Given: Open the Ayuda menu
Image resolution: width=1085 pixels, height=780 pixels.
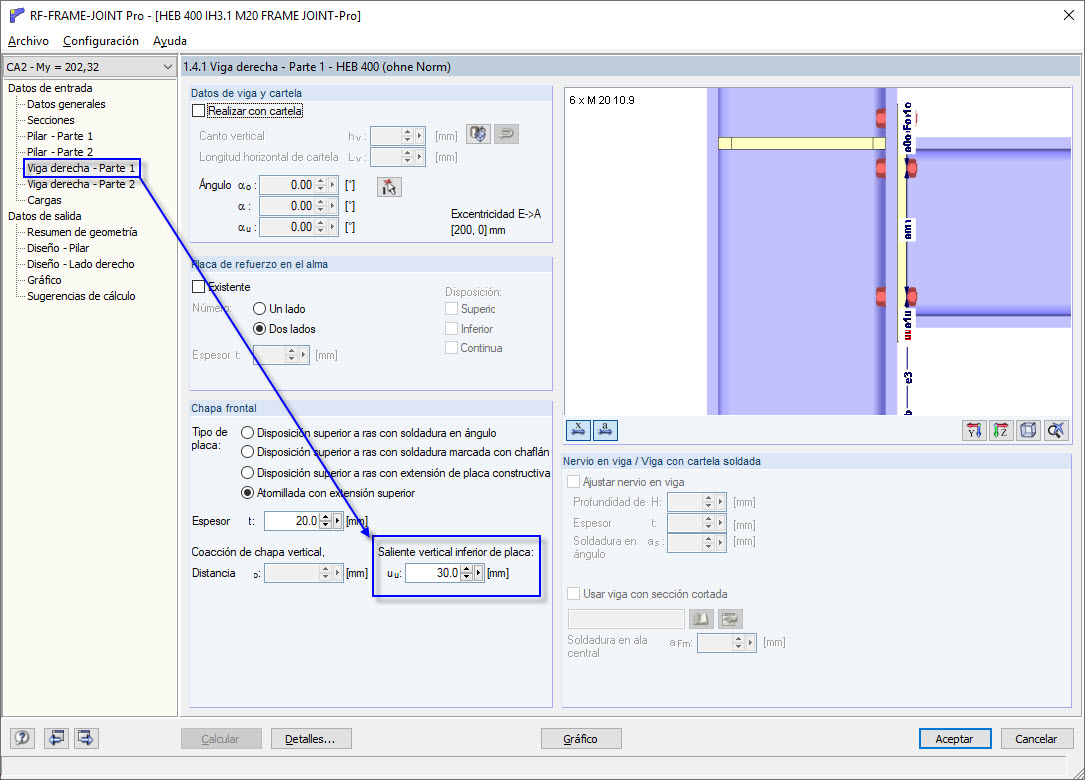Looking at the screenshot, I should [170, 41].
